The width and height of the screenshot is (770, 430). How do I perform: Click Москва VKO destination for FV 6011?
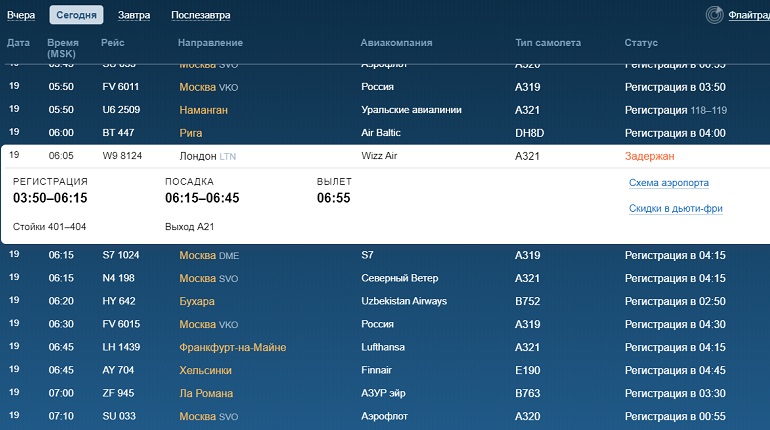208,87
